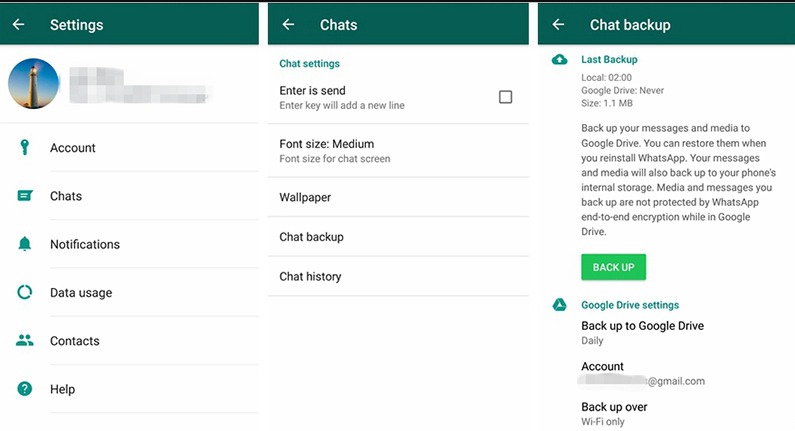Tap back arrow in Settings header
The image size is (795, 431).
[18, 24]
